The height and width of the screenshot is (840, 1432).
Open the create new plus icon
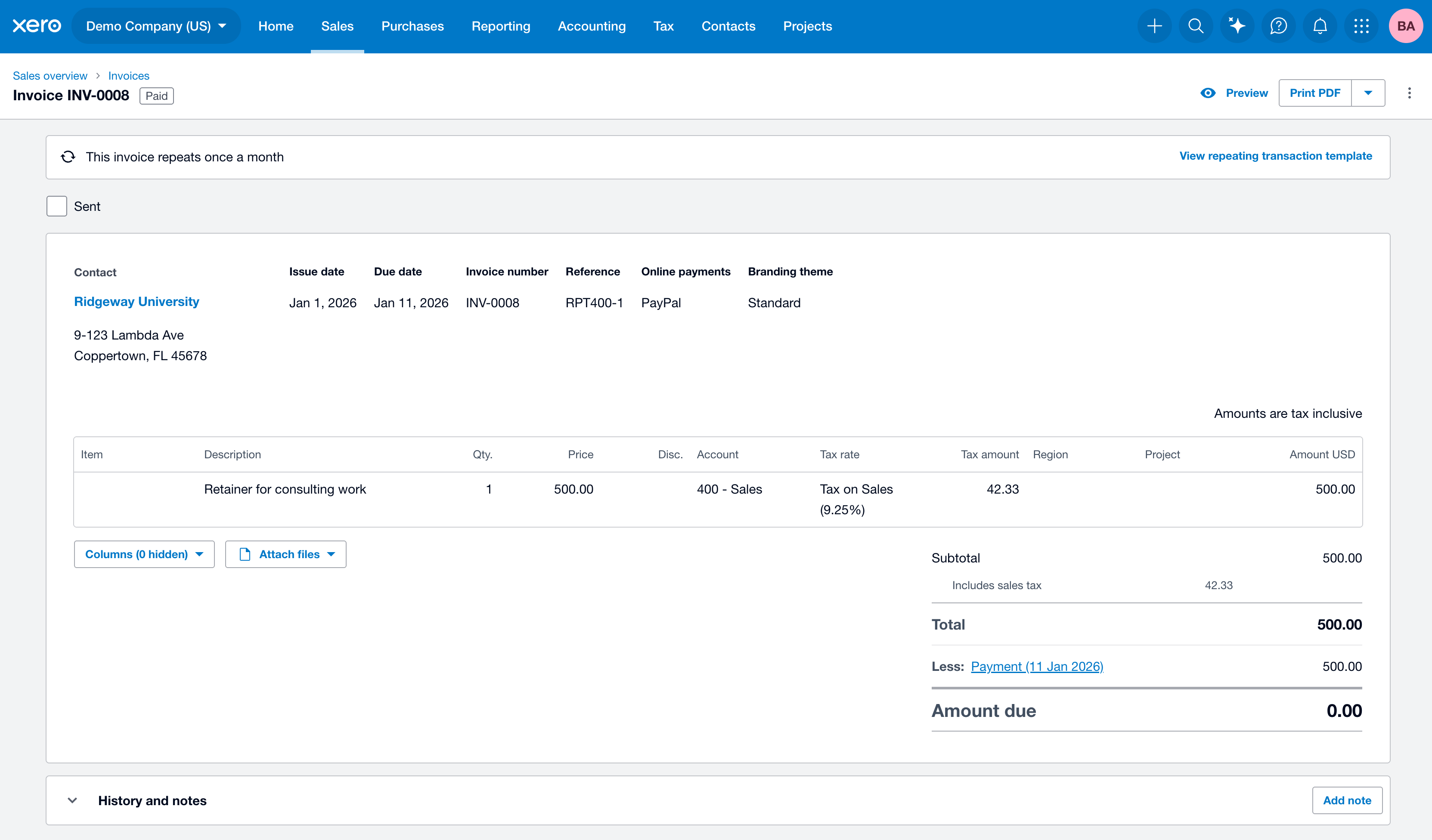(x=1154, y=26)
